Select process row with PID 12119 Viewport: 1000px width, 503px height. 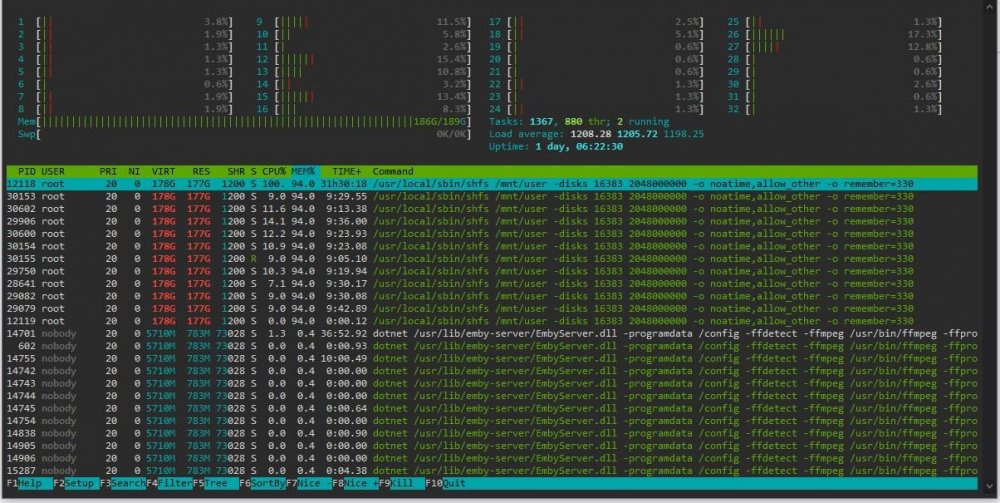click(491, 321)
